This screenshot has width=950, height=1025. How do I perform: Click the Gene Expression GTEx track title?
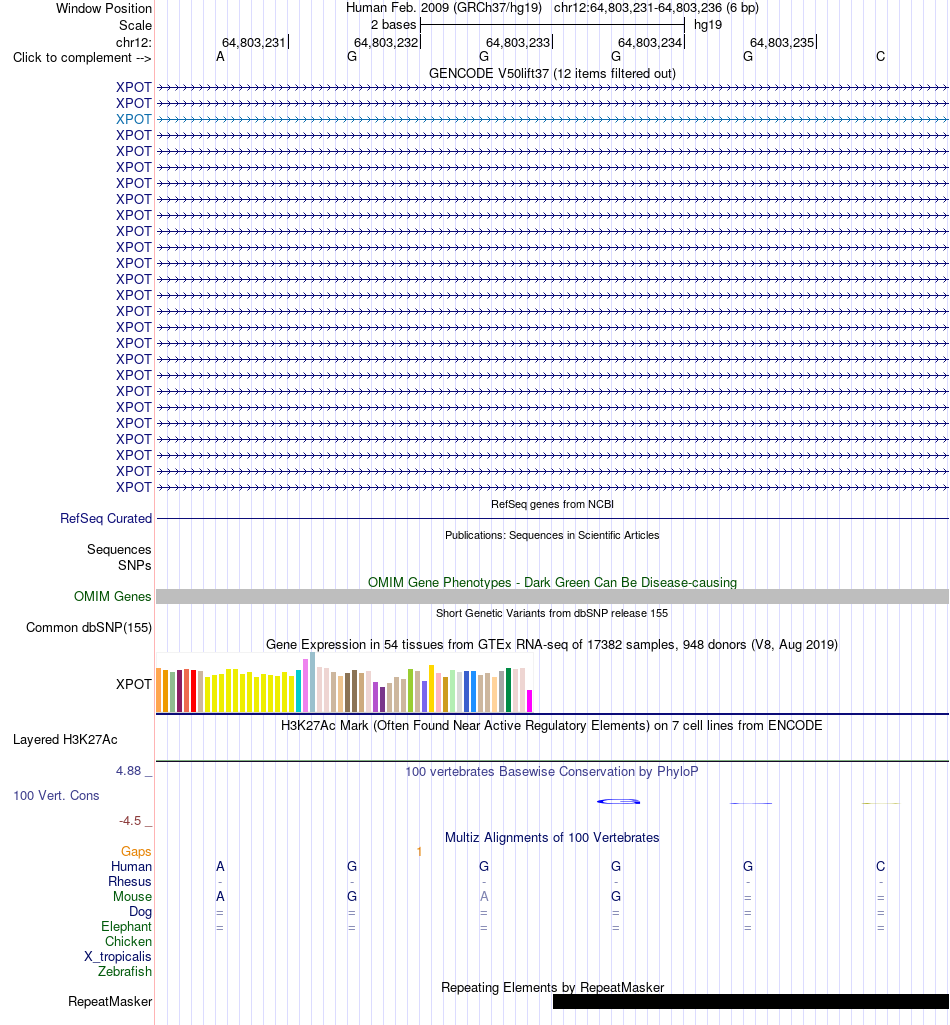click(552, 645)
